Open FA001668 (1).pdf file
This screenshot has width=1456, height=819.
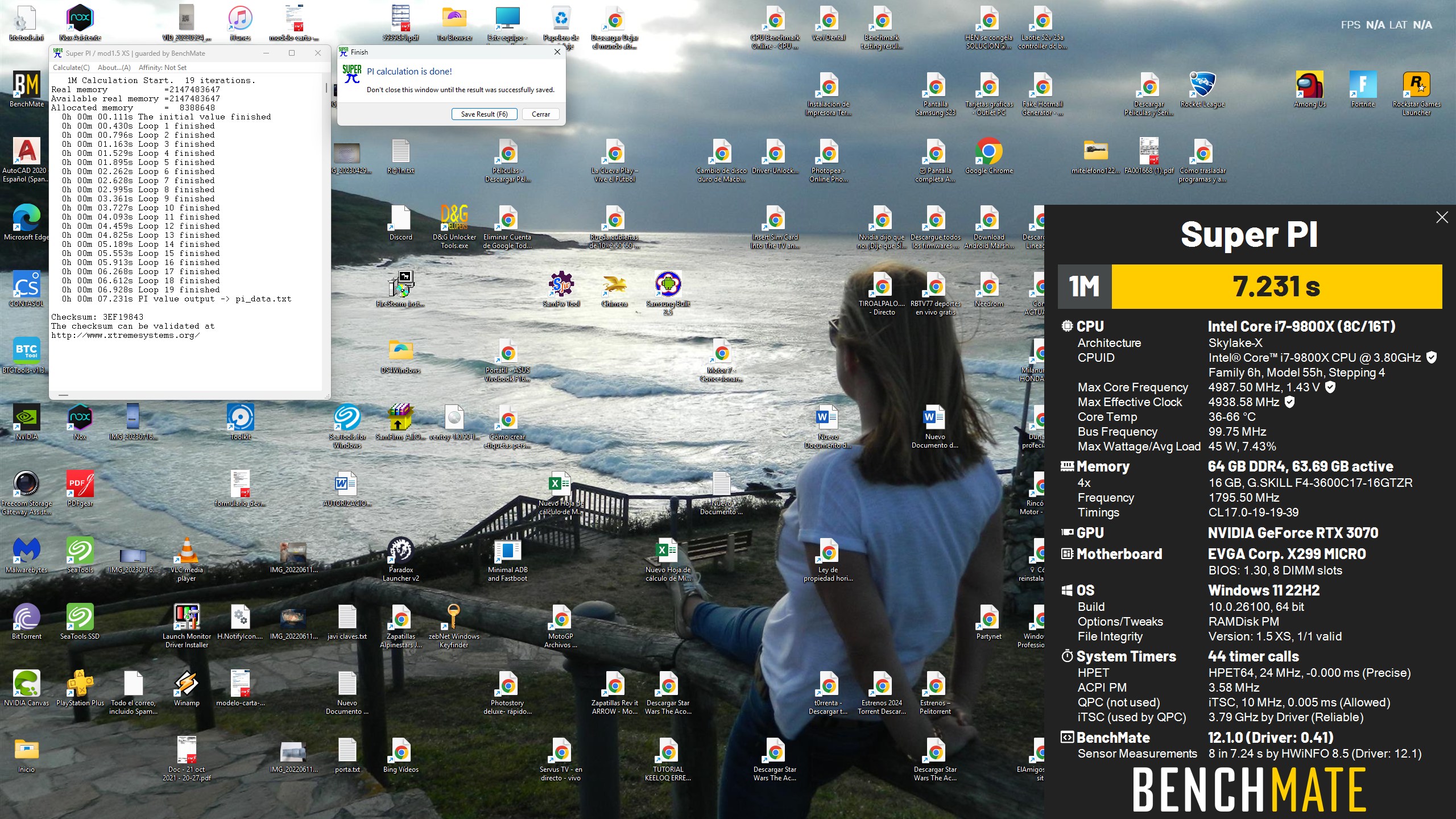click(1149, 156)
